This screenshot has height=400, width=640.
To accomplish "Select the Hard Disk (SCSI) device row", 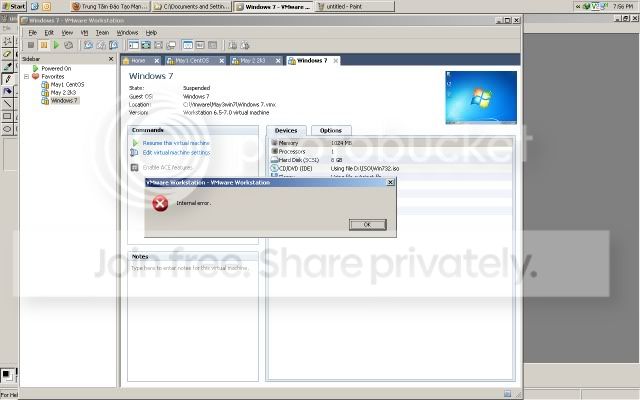I will point(391,160).
